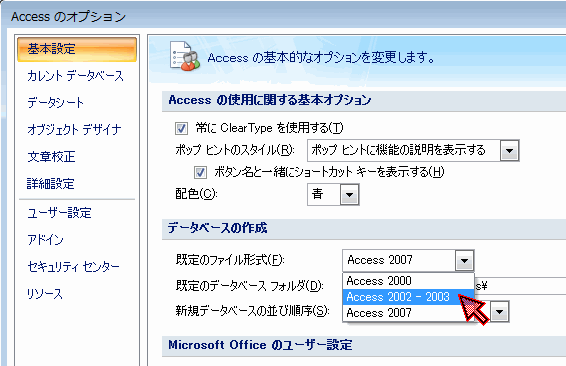Collapse the 既定のファイル形式 dropdown arrow
The width and height of the screenshot is (566, 366).
tap(464, 260)
